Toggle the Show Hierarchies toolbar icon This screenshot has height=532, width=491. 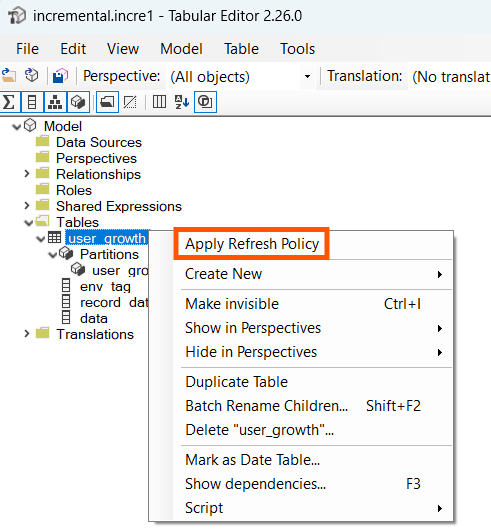[55, 102]
